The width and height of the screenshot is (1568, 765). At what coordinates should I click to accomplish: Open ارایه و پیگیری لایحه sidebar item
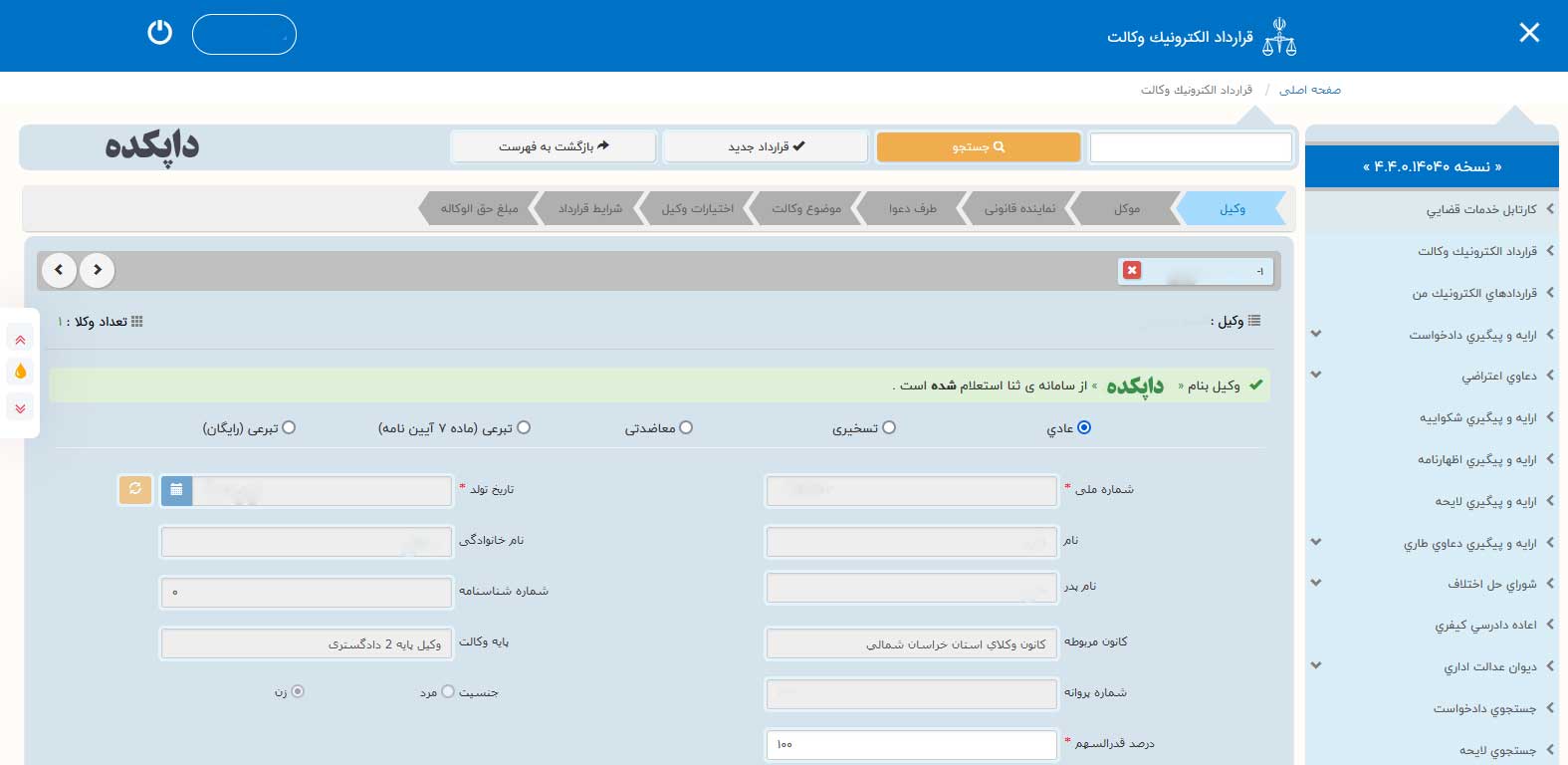(x=1432, y=501)
